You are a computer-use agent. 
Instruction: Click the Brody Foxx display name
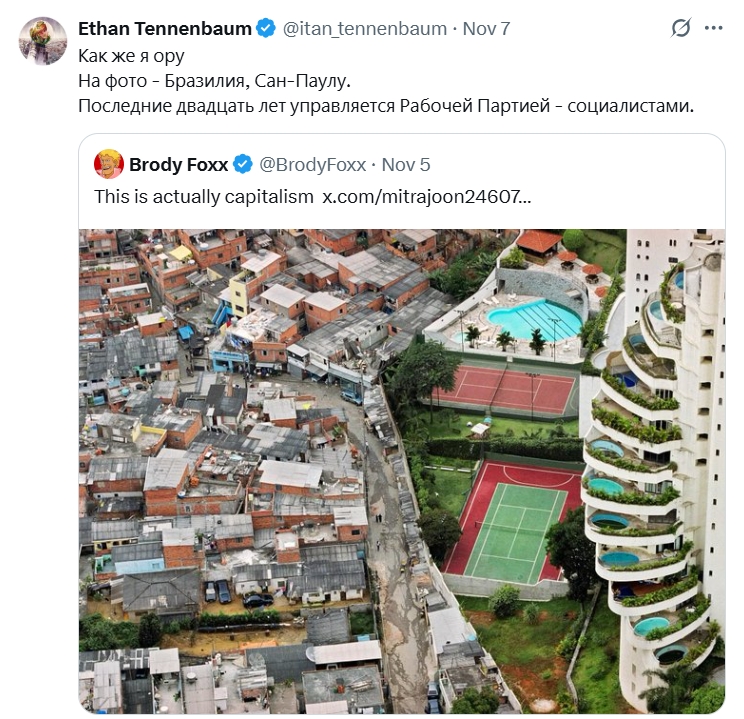[180, 164]
